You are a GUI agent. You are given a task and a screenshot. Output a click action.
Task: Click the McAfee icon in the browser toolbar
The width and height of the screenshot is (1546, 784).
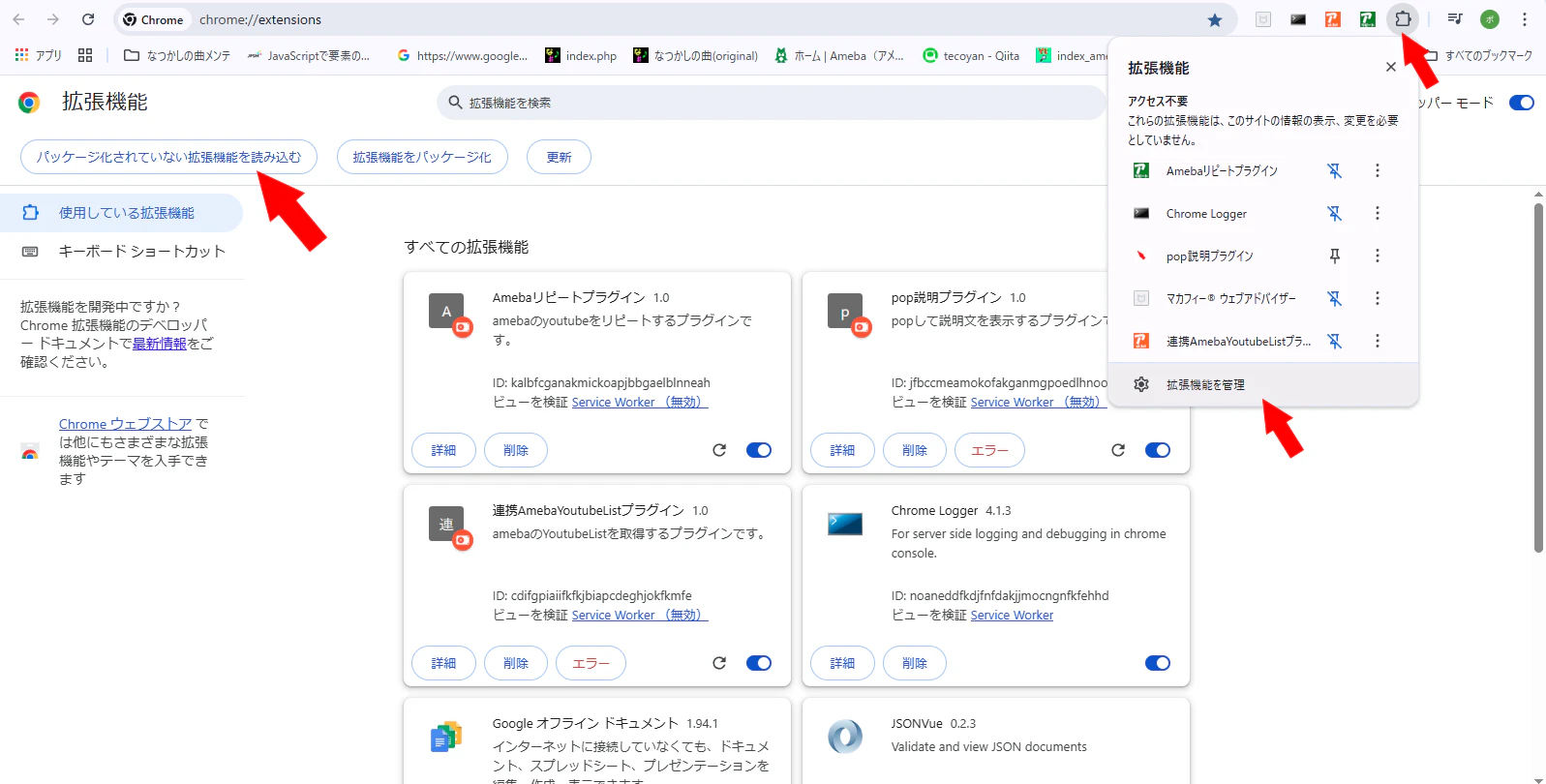pyautogui.click(x=1263, y=19)
